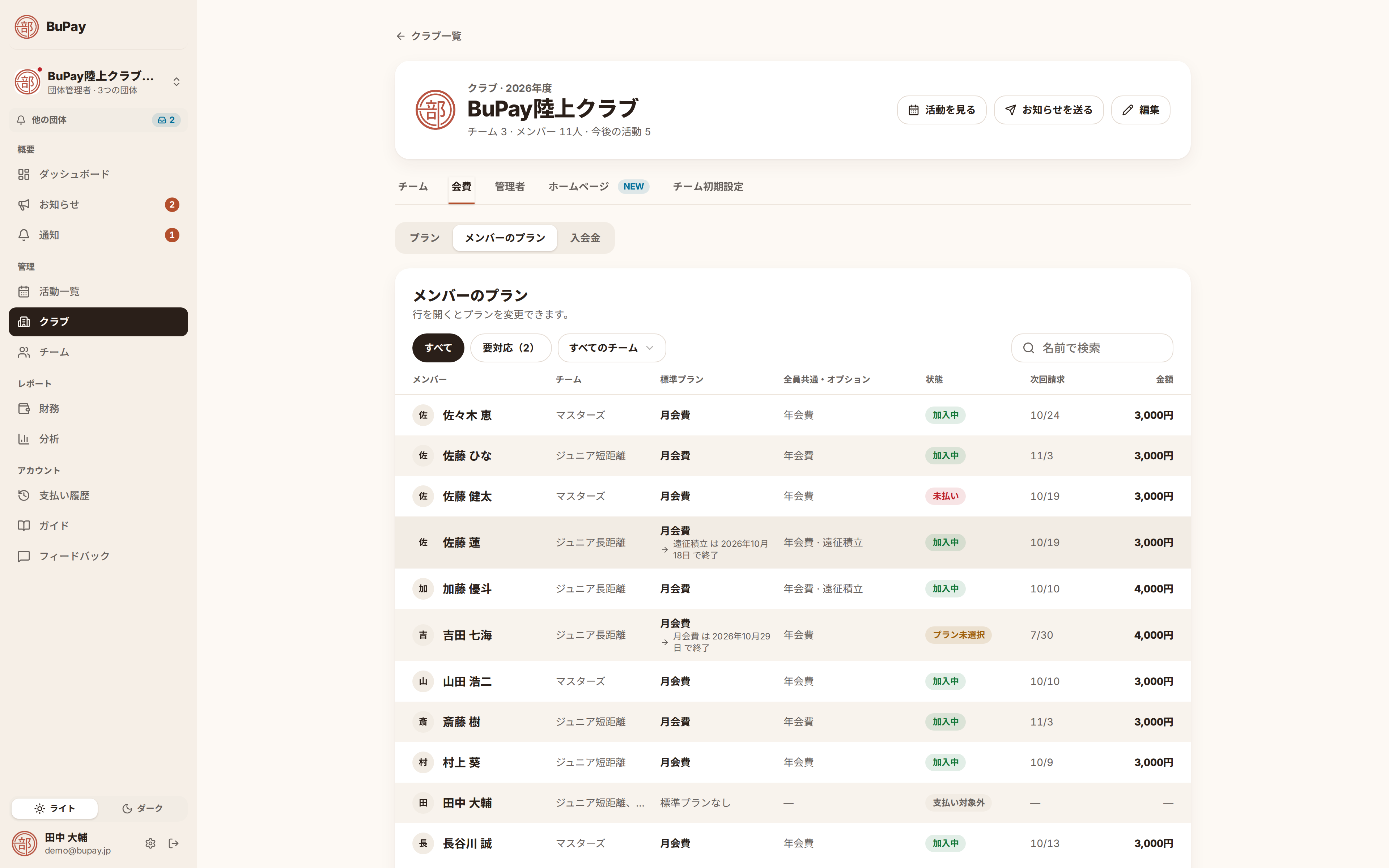Open 分析 analytics report
The height and width of the screenshot is (868, 1389).
coord(98,439)
